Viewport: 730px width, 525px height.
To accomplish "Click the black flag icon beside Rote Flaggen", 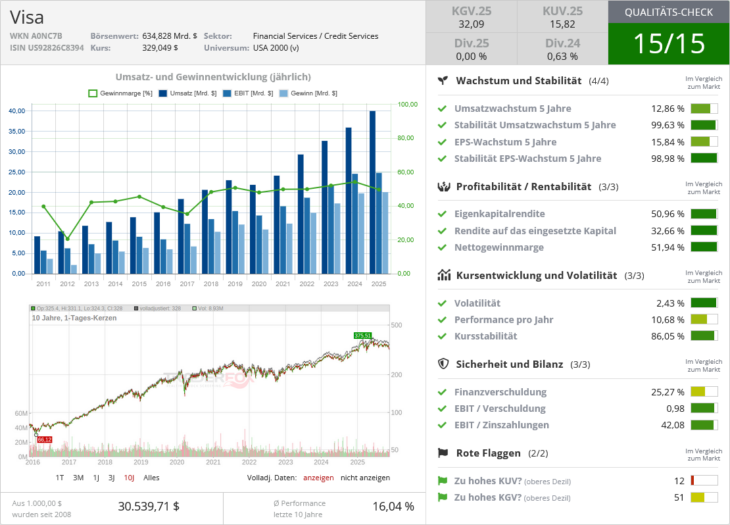I will coord(443,453).
